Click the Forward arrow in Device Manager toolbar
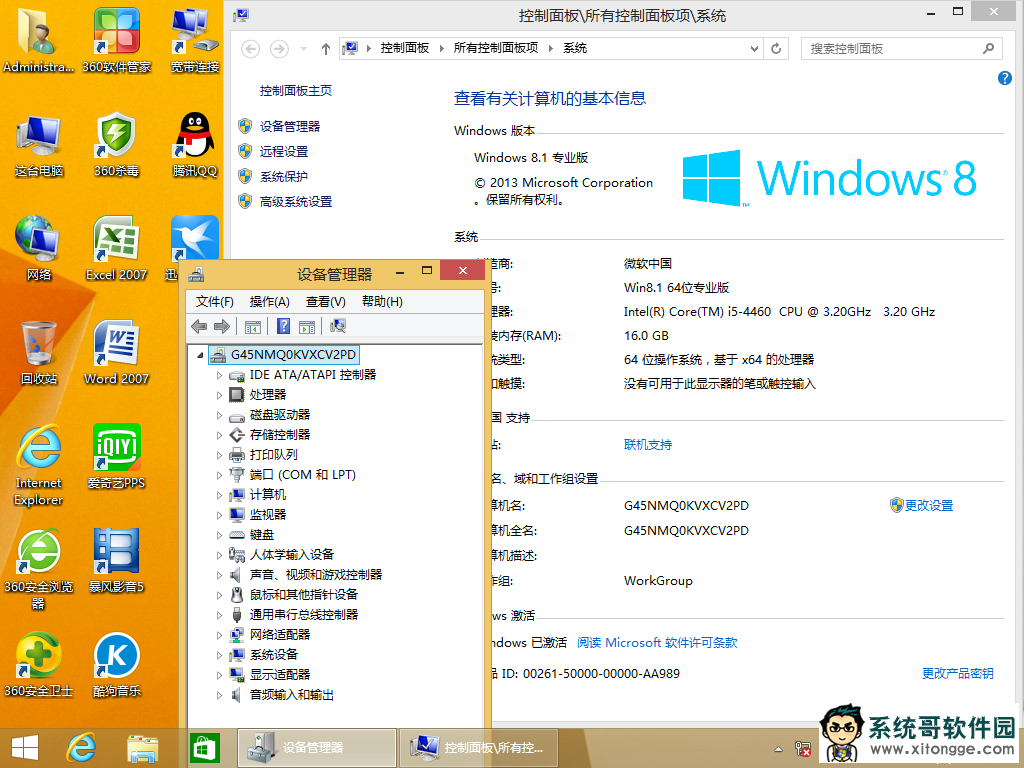The height and width of the screenshot is (768, 1024). tap(222, 326)
